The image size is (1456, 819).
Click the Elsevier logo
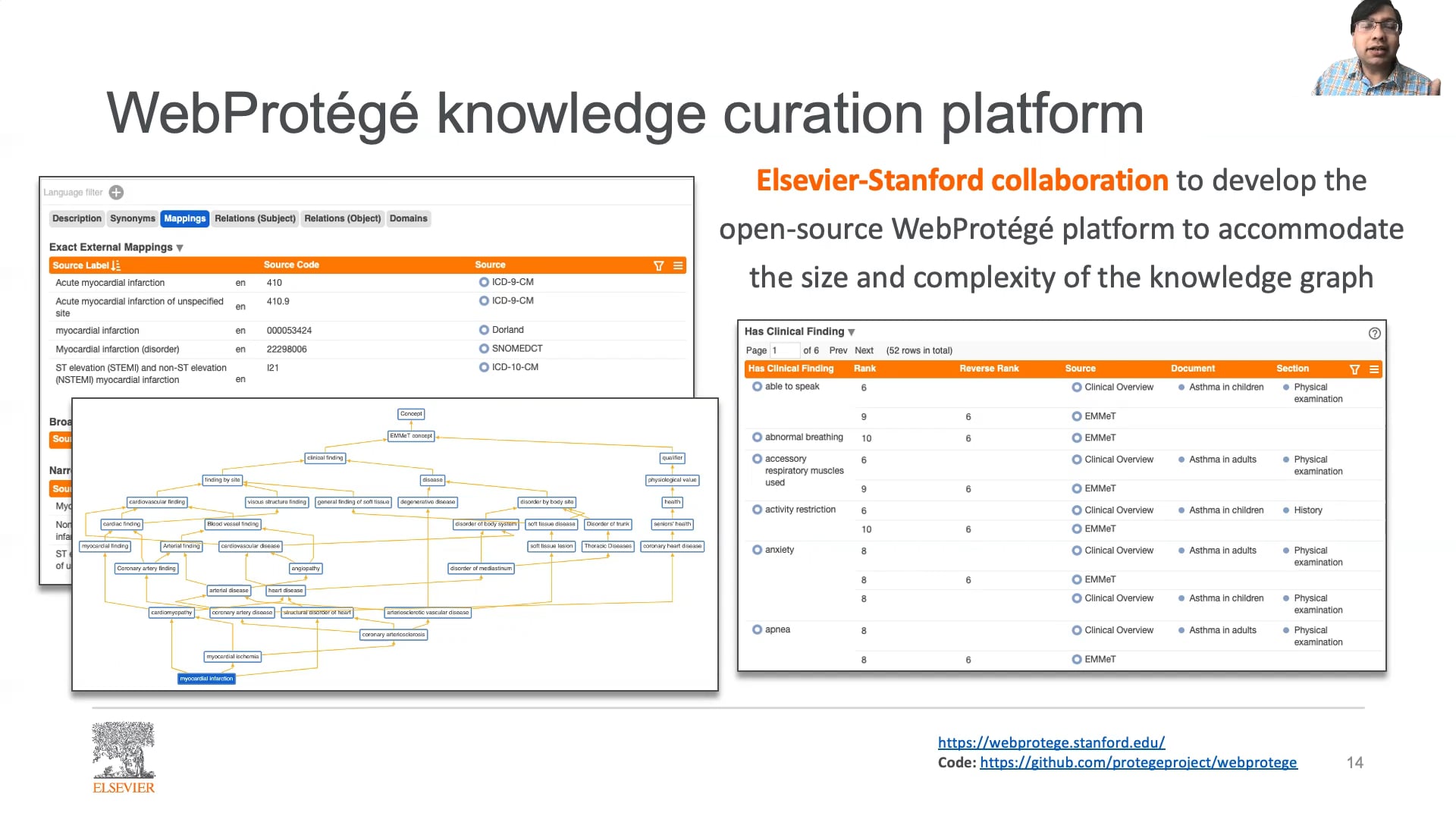123,755
